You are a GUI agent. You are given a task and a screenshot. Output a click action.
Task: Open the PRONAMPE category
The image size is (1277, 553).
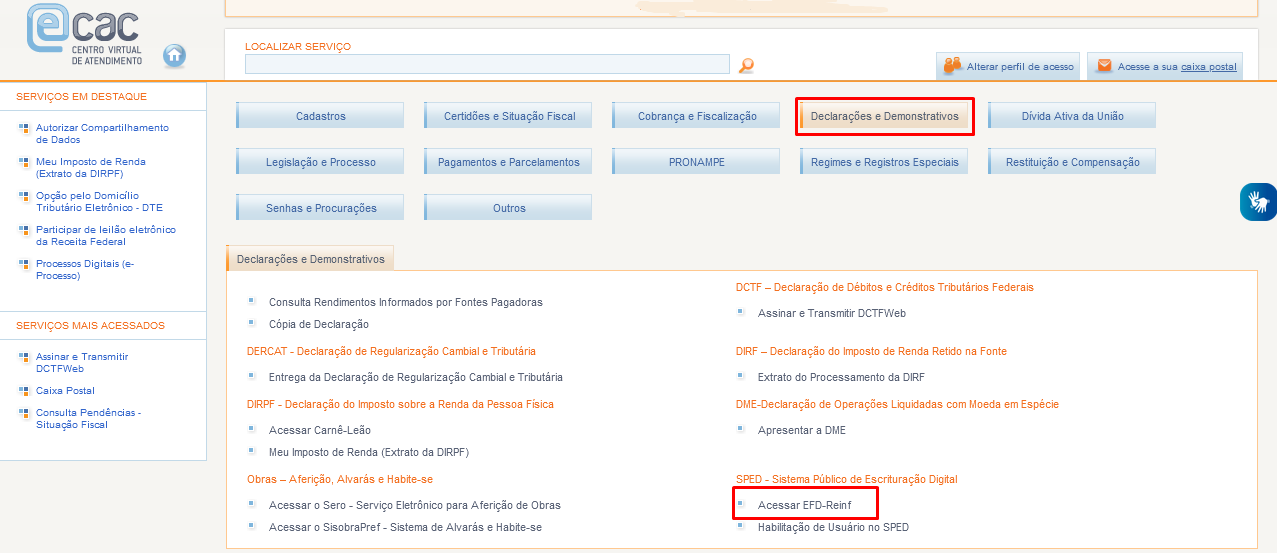click(x=696, y=162)
